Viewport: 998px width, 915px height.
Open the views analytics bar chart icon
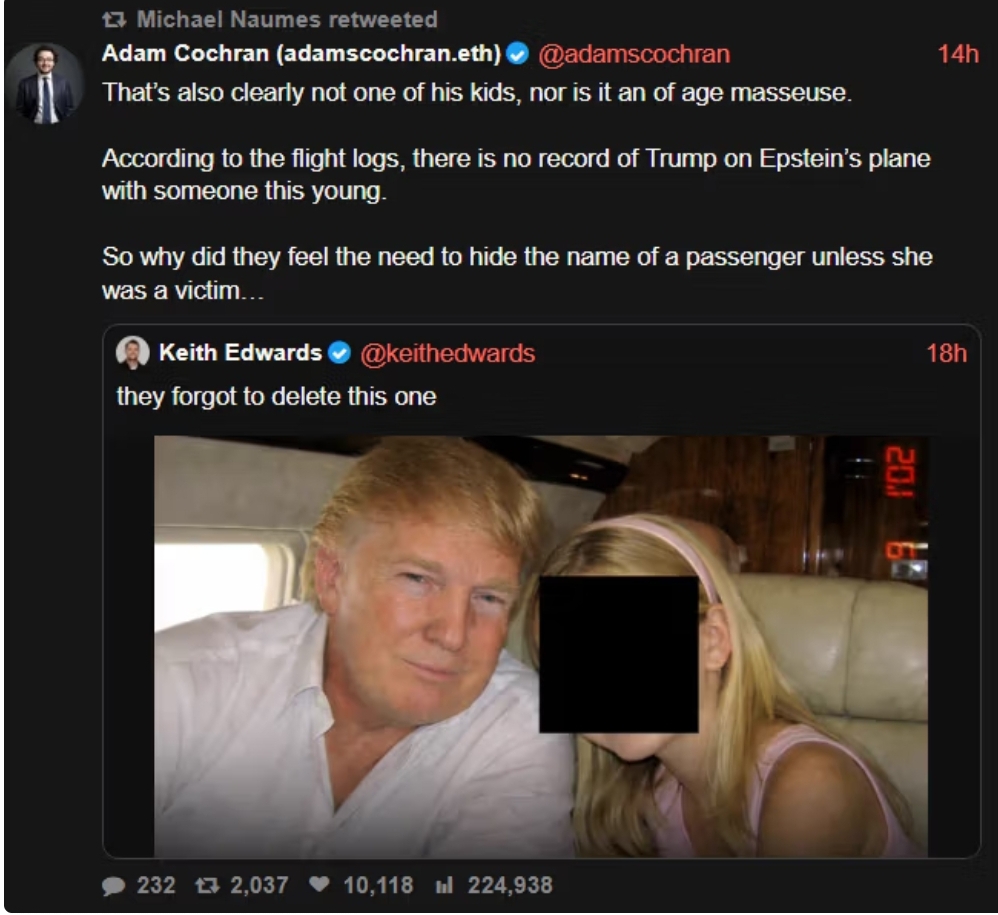pyautogui.click(x=444, y=885)
